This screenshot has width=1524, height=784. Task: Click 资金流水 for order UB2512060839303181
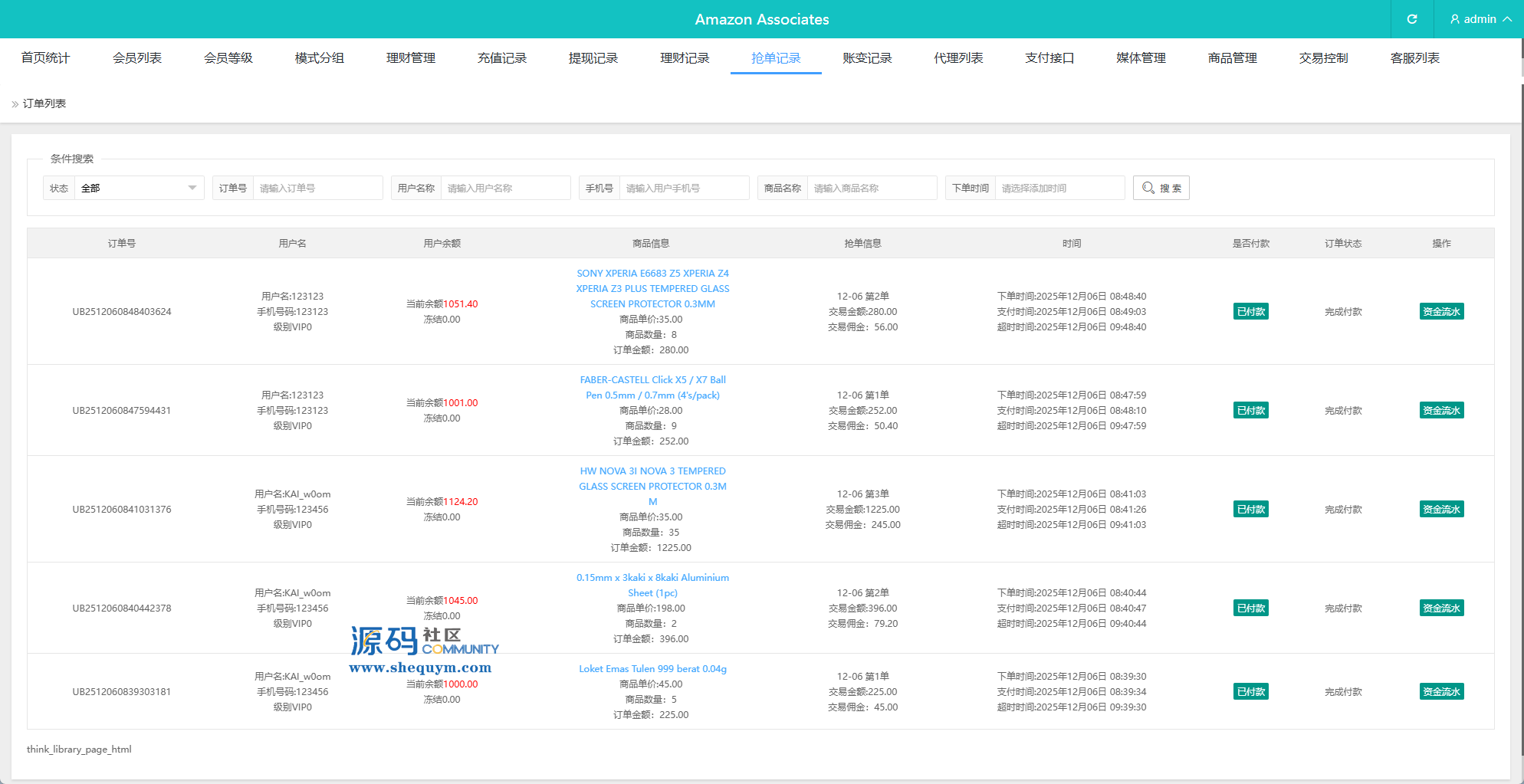pos(1441,691)
